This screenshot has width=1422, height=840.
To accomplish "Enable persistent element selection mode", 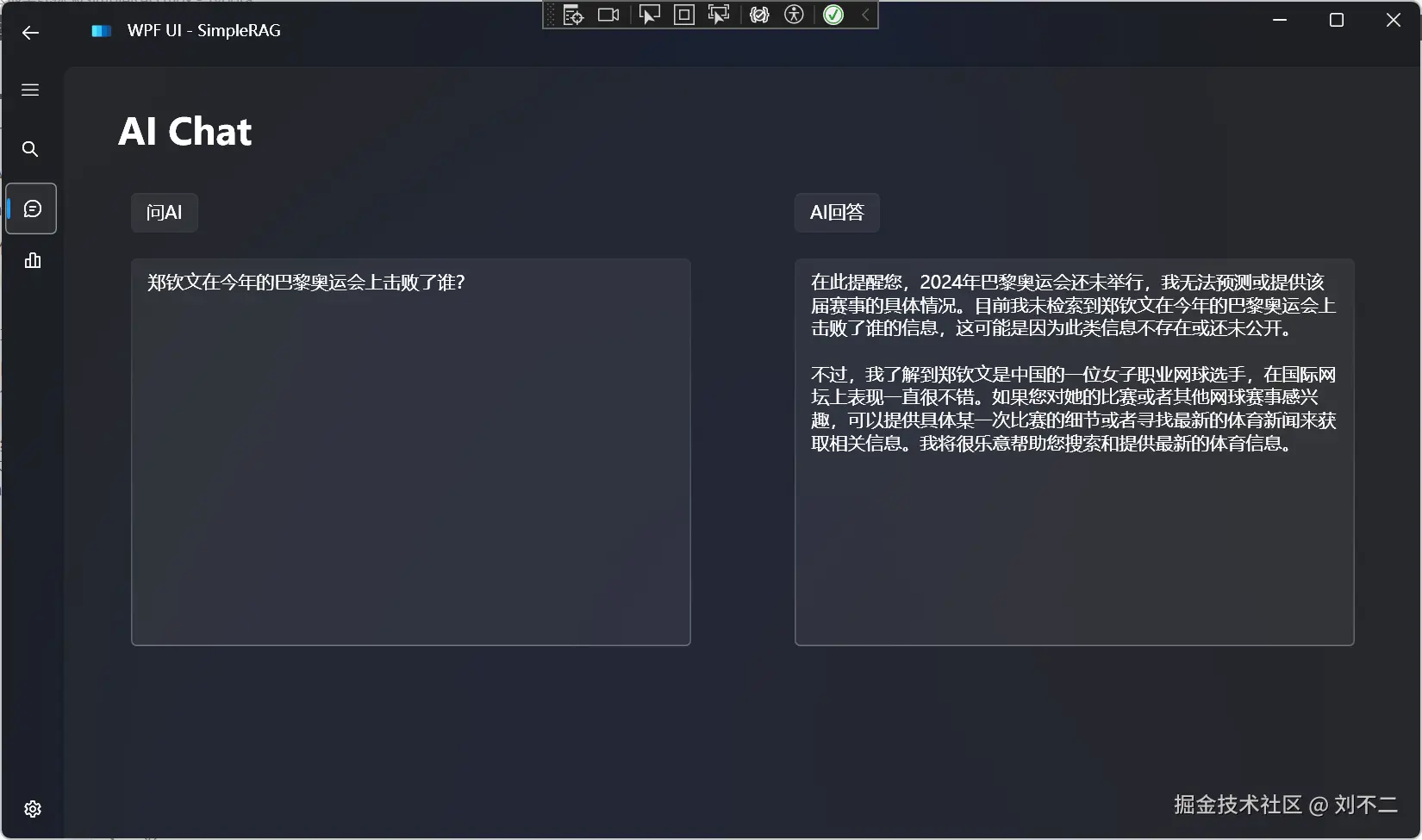I will point(719,15).
